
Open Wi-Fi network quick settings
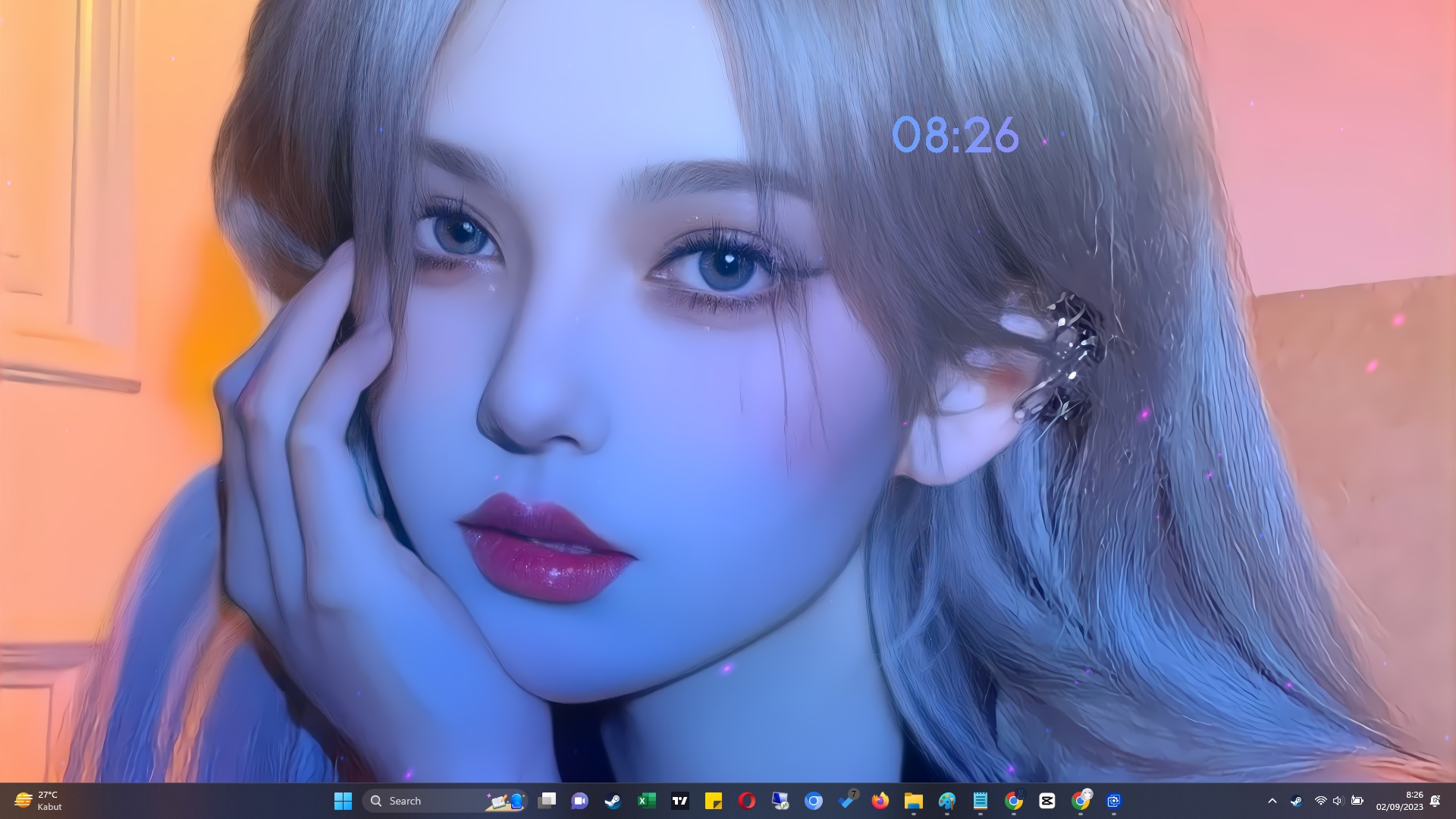pyautogui.click(x=1320, y=801)
